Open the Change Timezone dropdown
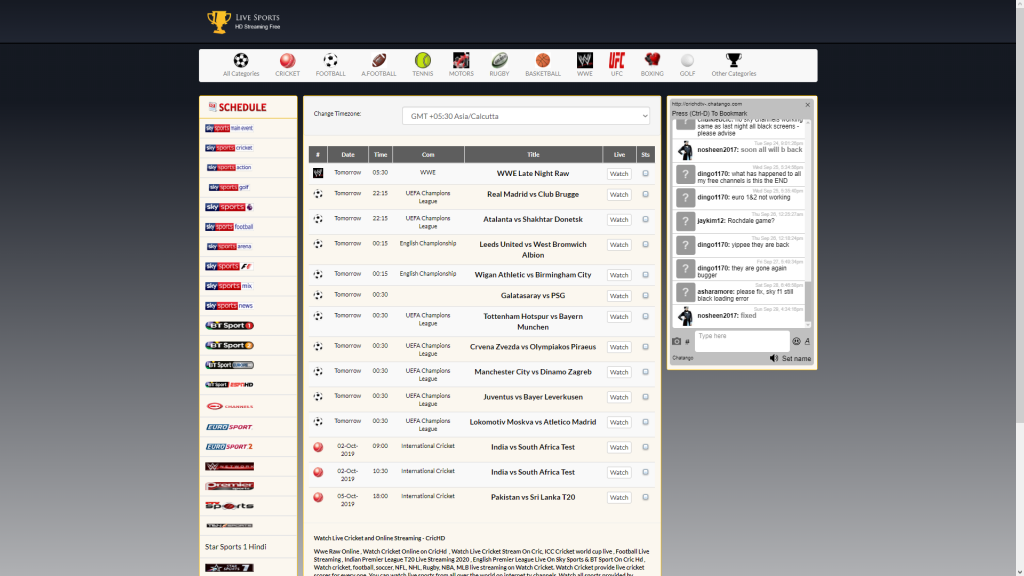1024x576 pixels. 526,116
